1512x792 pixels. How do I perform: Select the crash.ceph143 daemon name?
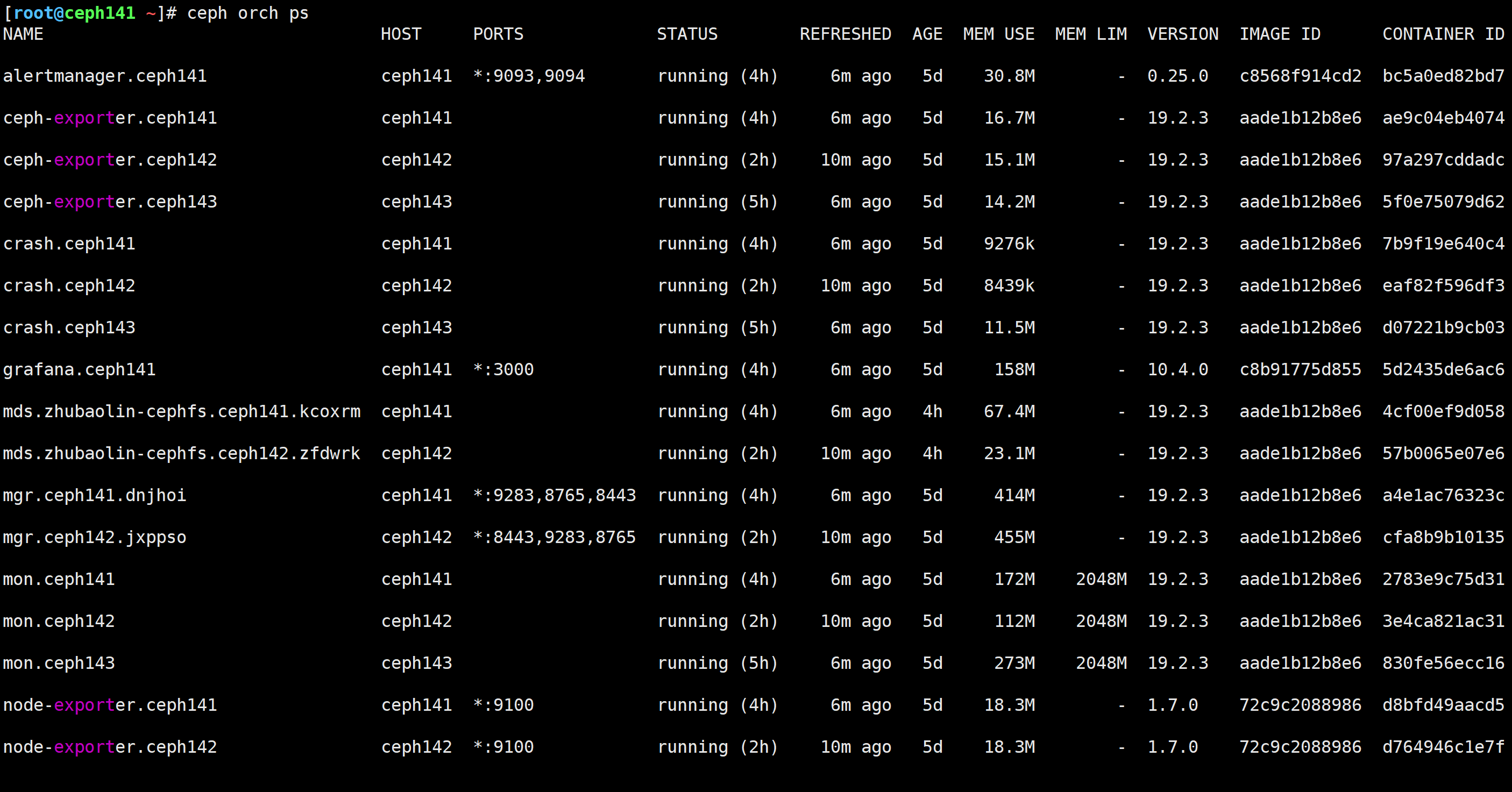pos(69,327)
